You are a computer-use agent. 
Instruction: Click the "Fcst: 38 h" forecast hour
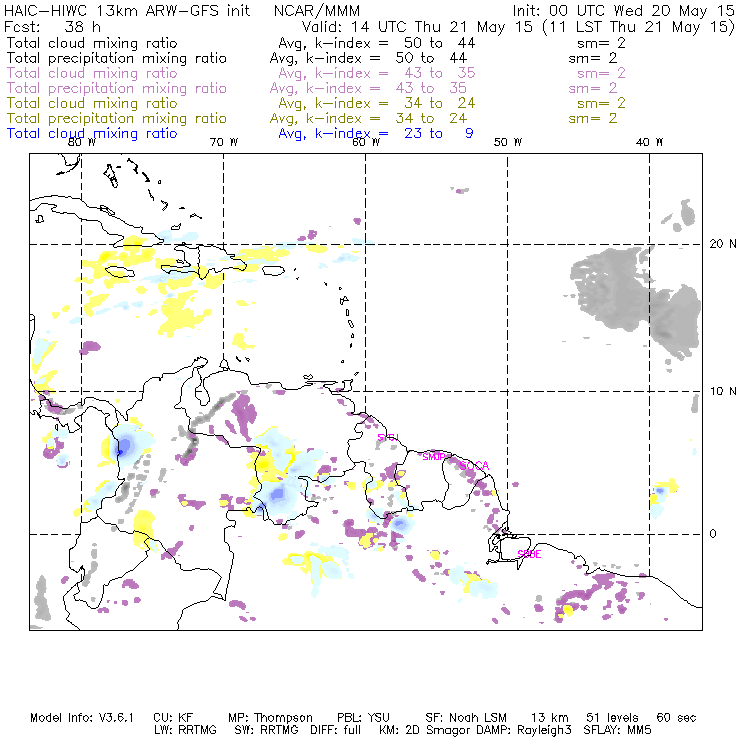[x=52, y=26]
